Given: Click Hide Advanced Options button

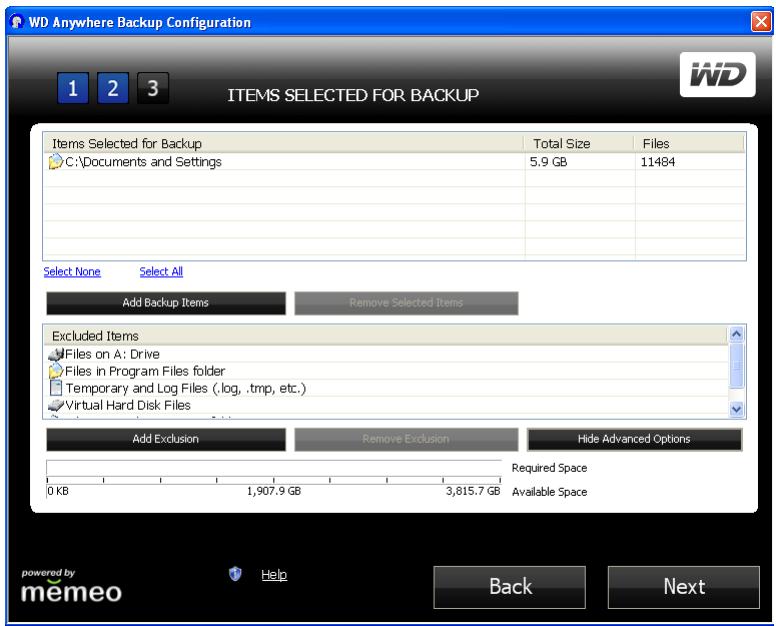Looking at the screenshot, I should [634, 439].
